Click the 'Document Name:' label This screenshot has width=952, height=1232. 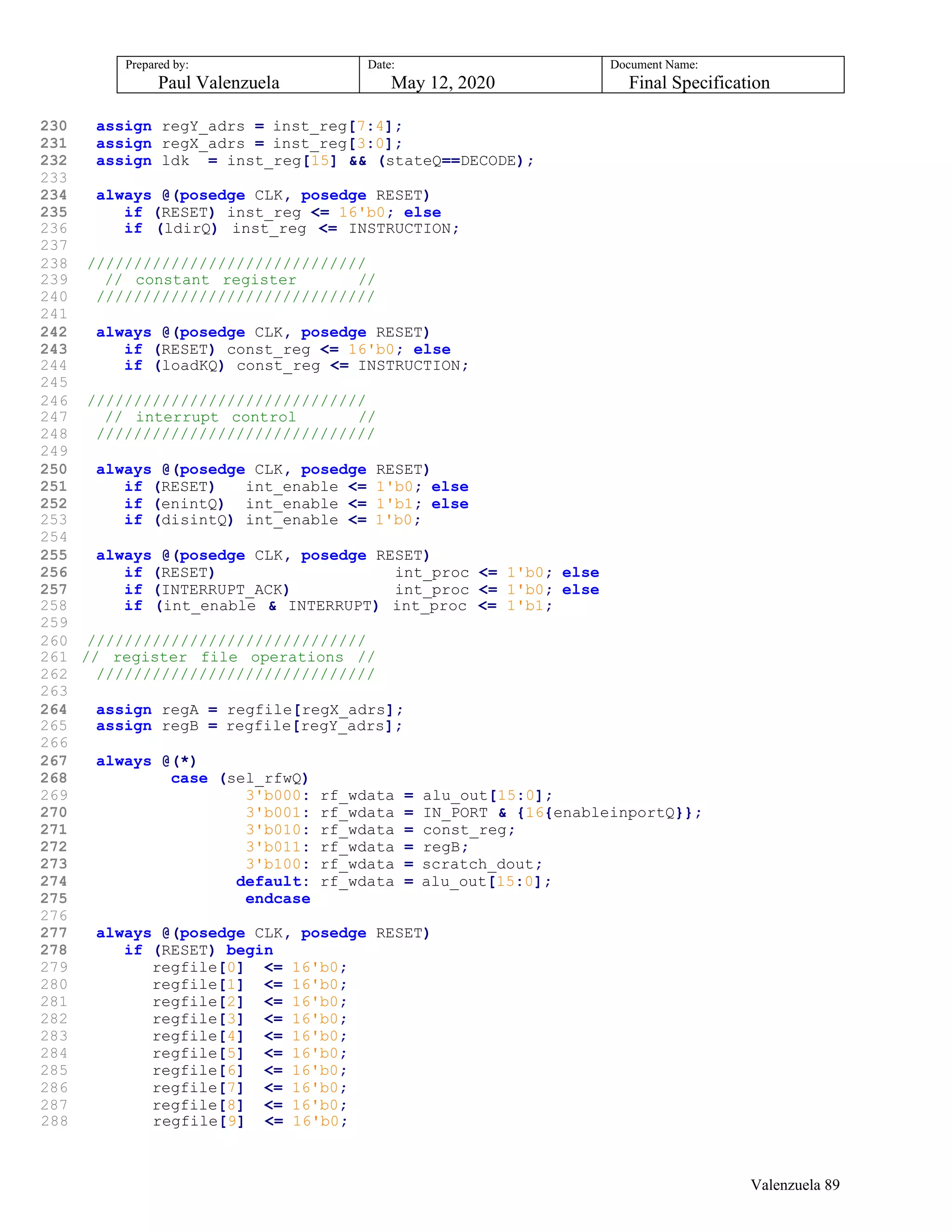point(654,65)
